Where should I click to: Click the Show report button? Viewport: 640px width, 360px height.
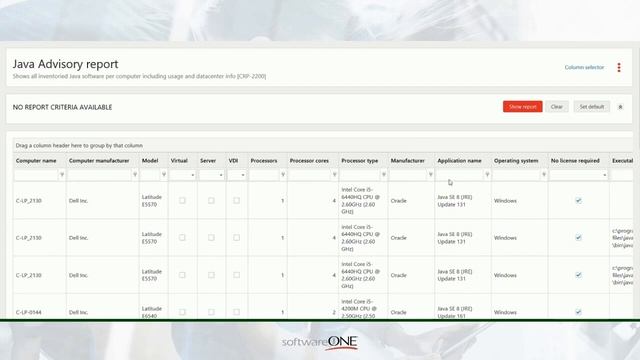(522, 107)
